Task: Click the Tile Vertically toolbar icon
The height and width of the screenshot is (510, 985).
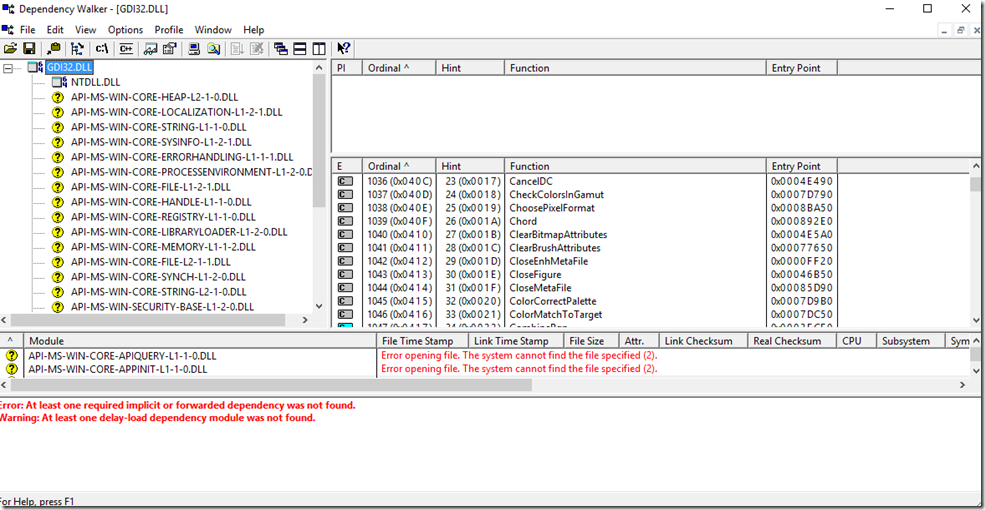Action: (318, 48)
